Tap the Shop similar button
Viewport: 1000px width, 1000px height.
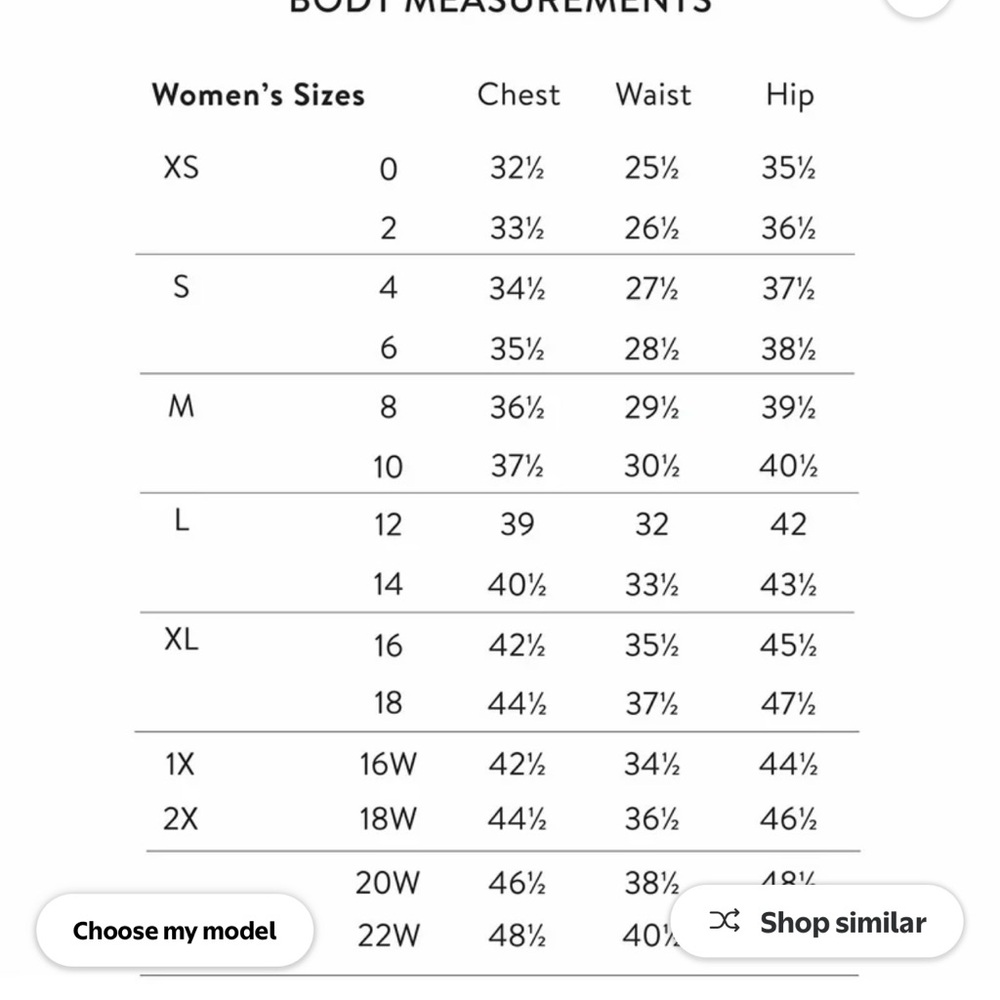click(x=816, y=922)
